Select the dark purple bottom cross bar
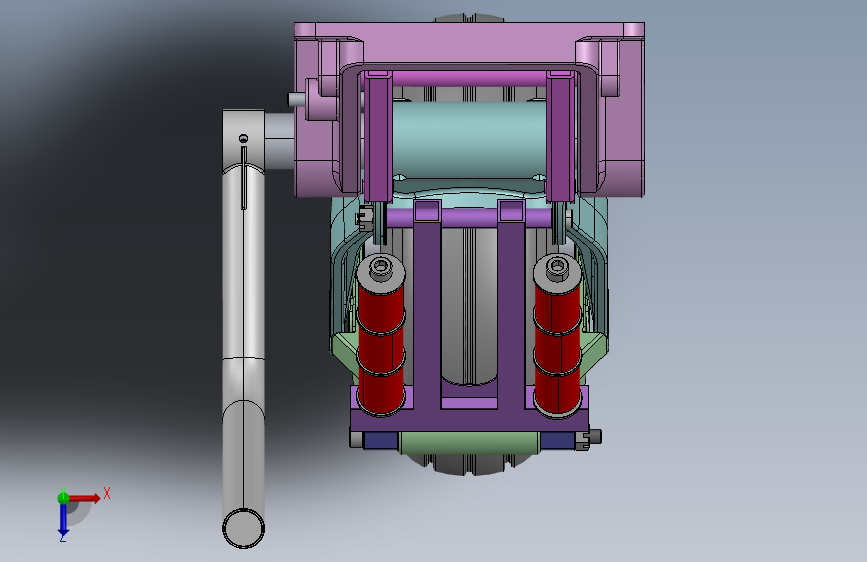 (469, 420)
